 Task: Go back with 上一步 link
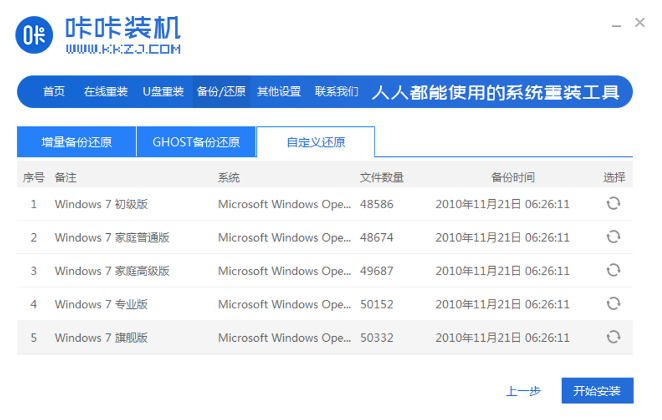pyautogui.click(x=523, y=391)
